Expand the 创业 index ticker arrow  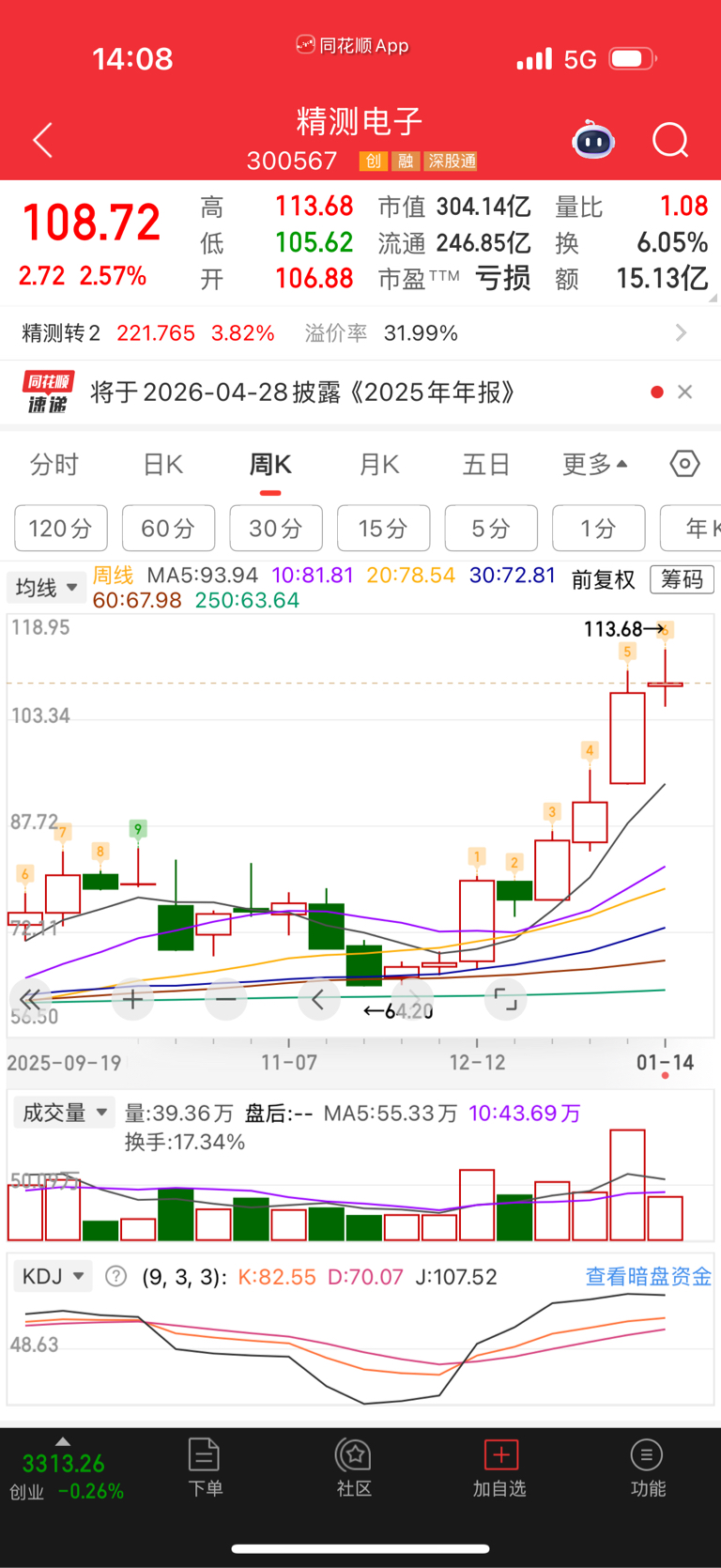[63, 1441]
